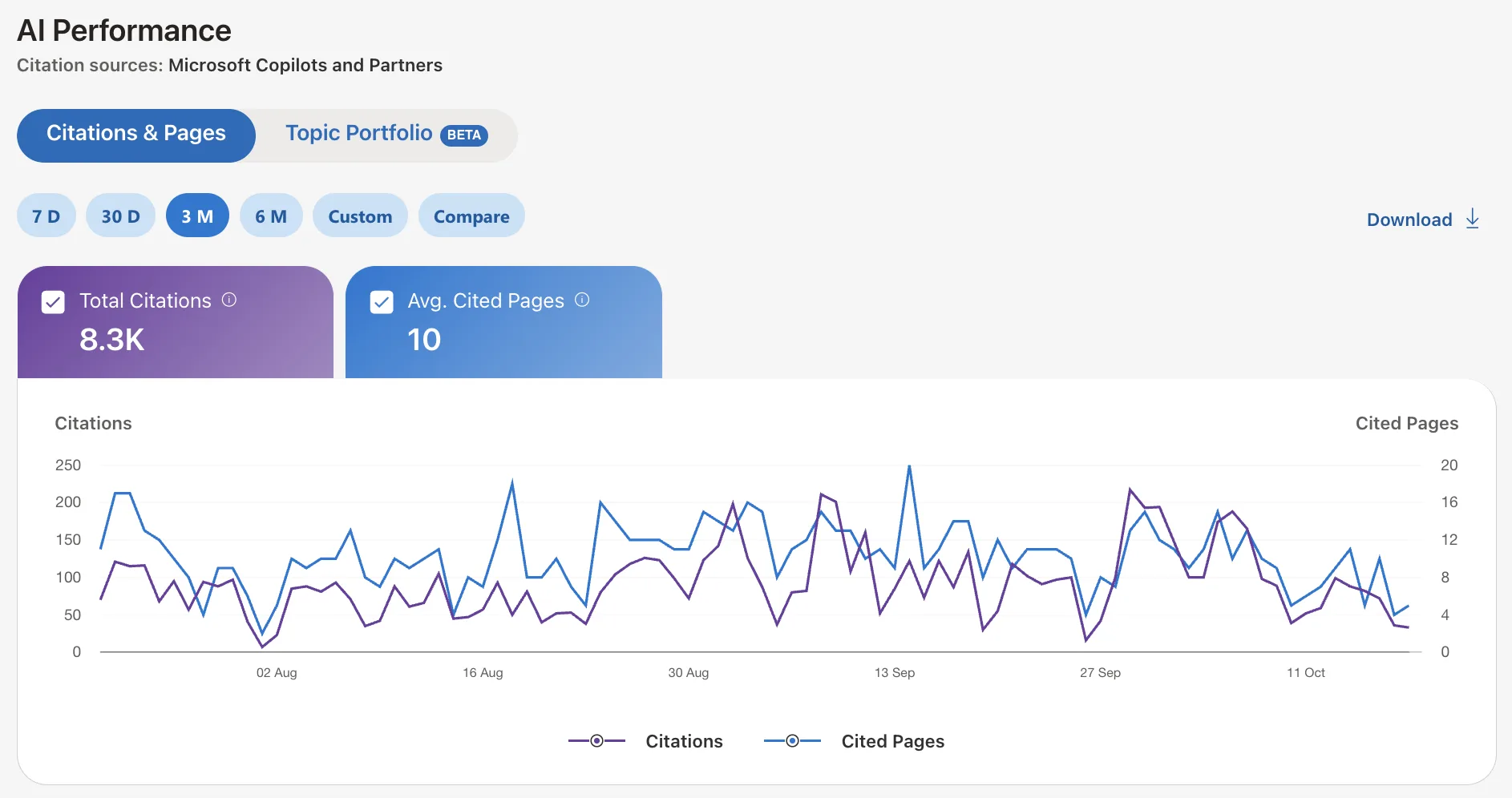Image resolution: width=1512 pixels, height=798 pixels.
Task: Uncheck the Total Citations checkbox
Action: [x=53, y=302]
